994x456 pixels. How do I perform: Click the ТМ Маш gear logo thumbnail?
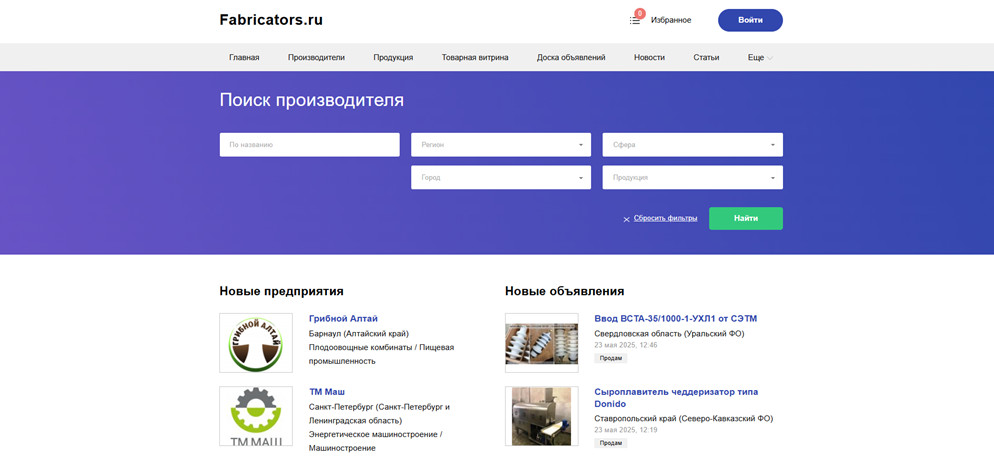(x=256, y=416)
